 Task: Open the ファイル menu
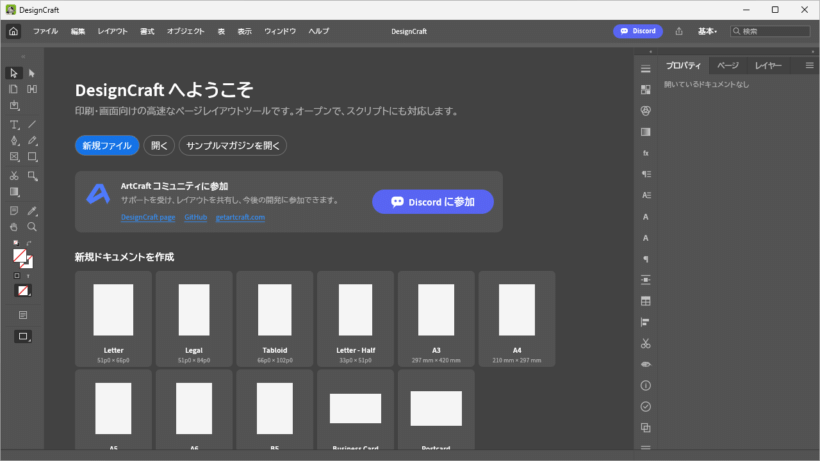tap(45, 31)
